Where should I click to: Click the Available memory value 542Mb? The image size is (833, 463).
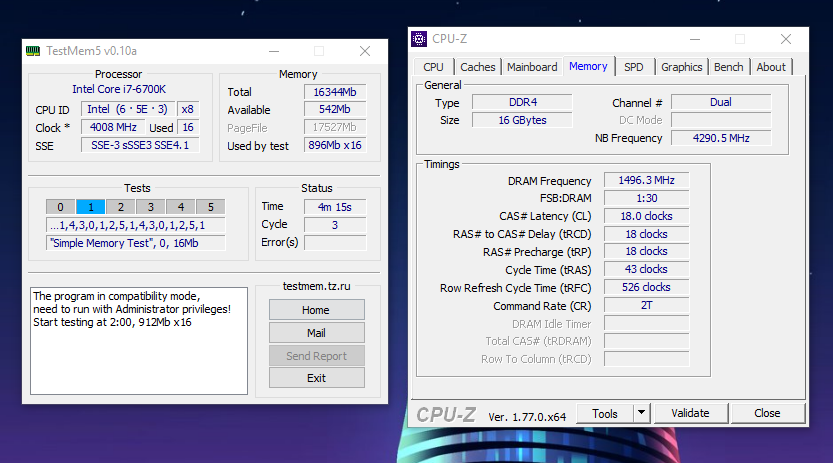tap(335, 109)
